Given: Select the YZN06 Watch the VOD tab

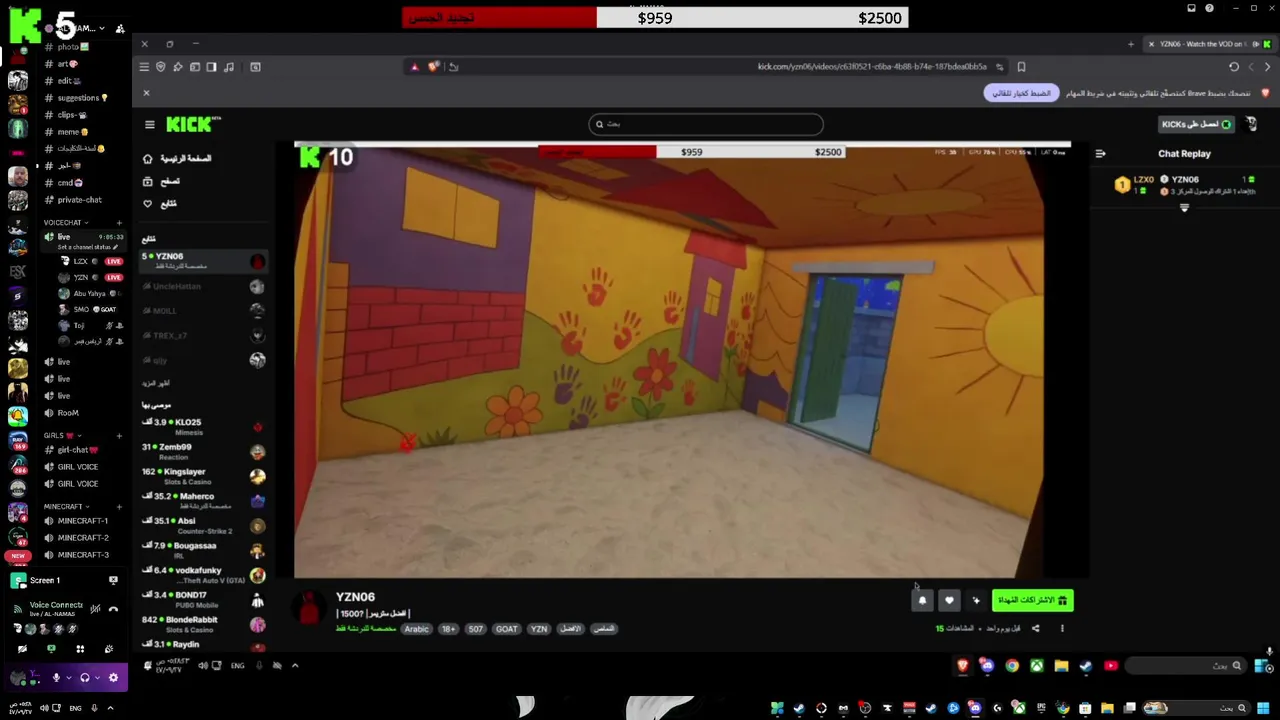Looking at the screenshot, I should [x=1210, y=44].
